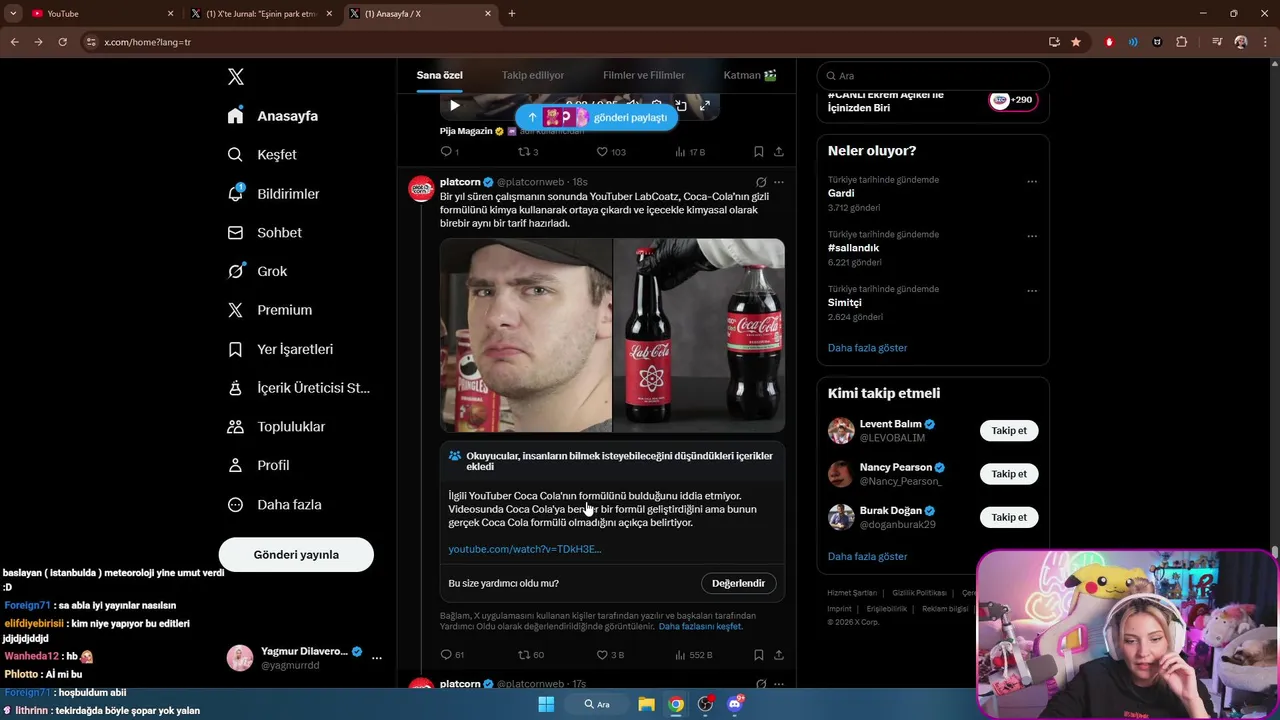Open File Explorer from the taskbar

tap(646, 704)
